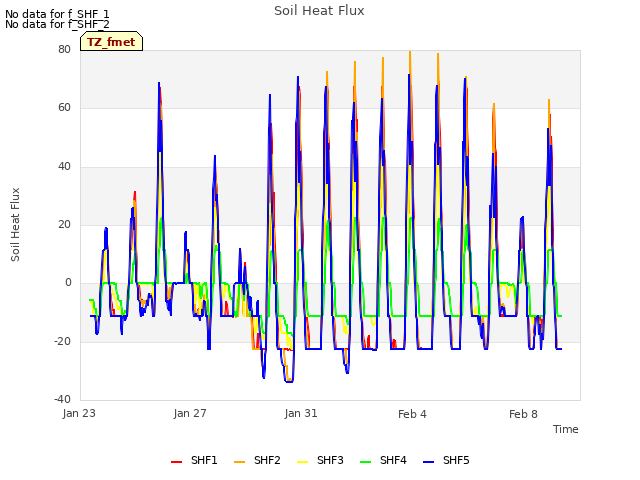Click the TZ_fmet annotation box
The image size is (640, 480).
[x=111, y=42]
